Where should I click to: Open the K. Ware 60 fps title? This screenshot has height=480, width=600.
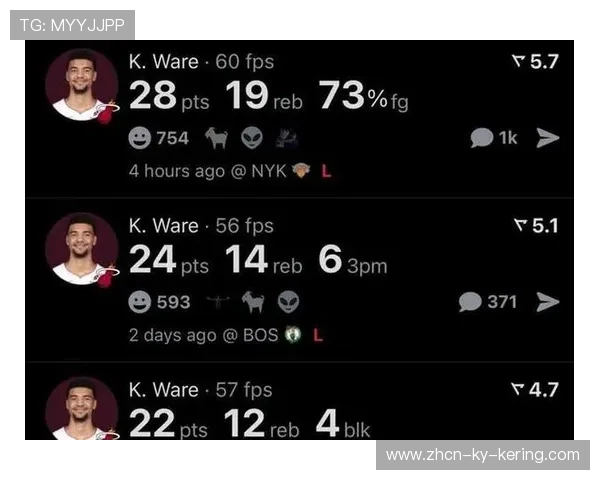click(201, 61)
